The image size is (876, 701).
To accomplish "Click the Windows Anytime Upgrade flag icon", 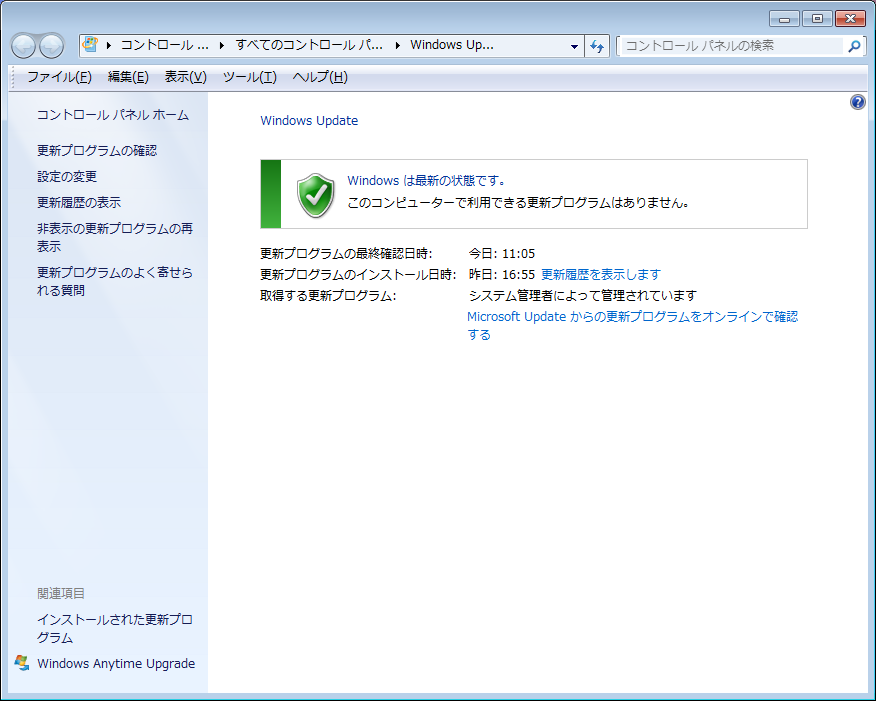I will click(x=22, y=663).
